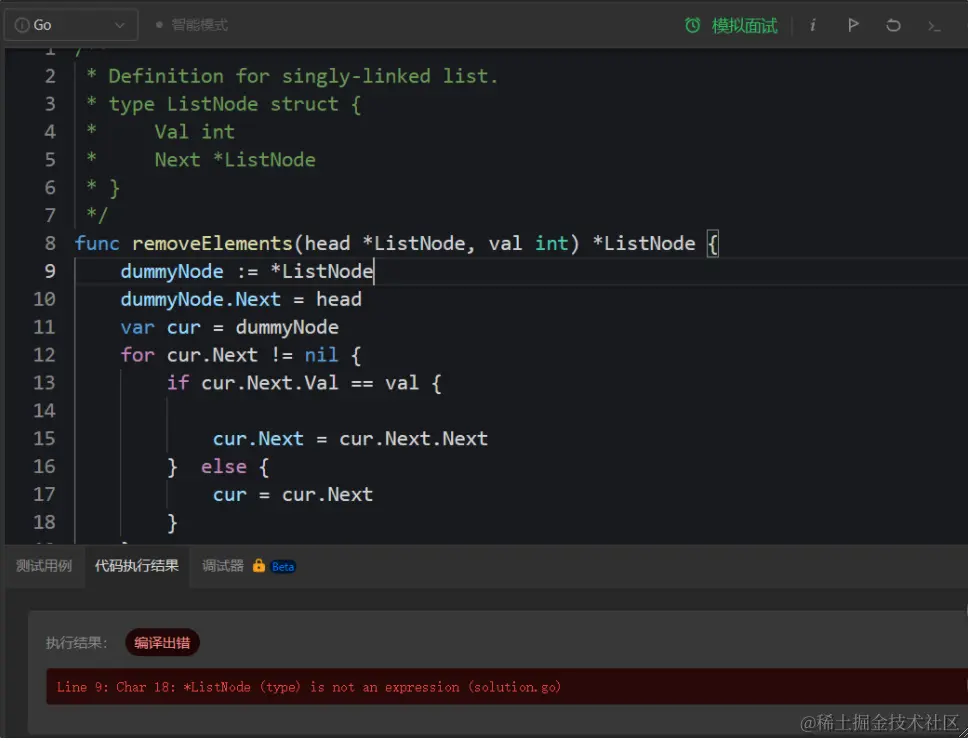Click the alarm clock icon next to 模拟面试

(693, 25)
